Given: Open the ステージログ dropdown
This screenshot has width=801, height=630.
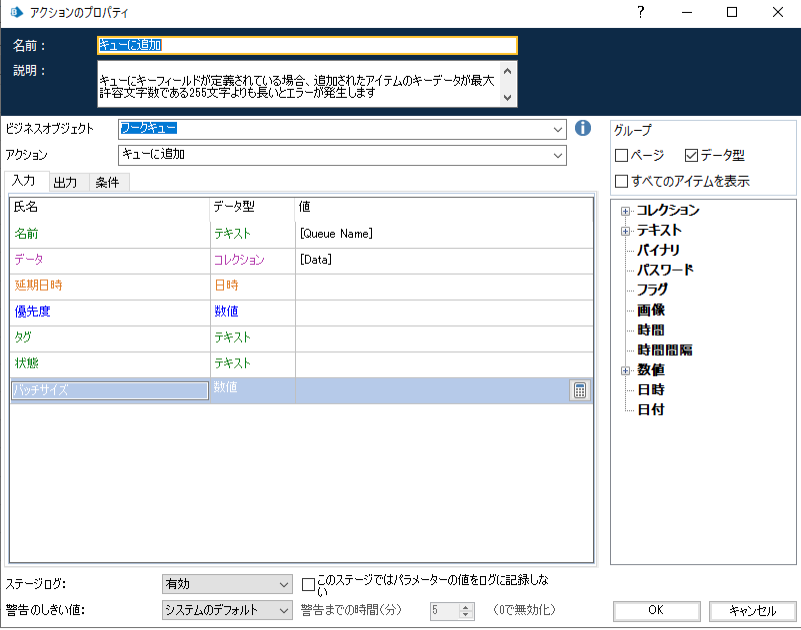Looking at the screenshot, I should (x=284, y=584).
